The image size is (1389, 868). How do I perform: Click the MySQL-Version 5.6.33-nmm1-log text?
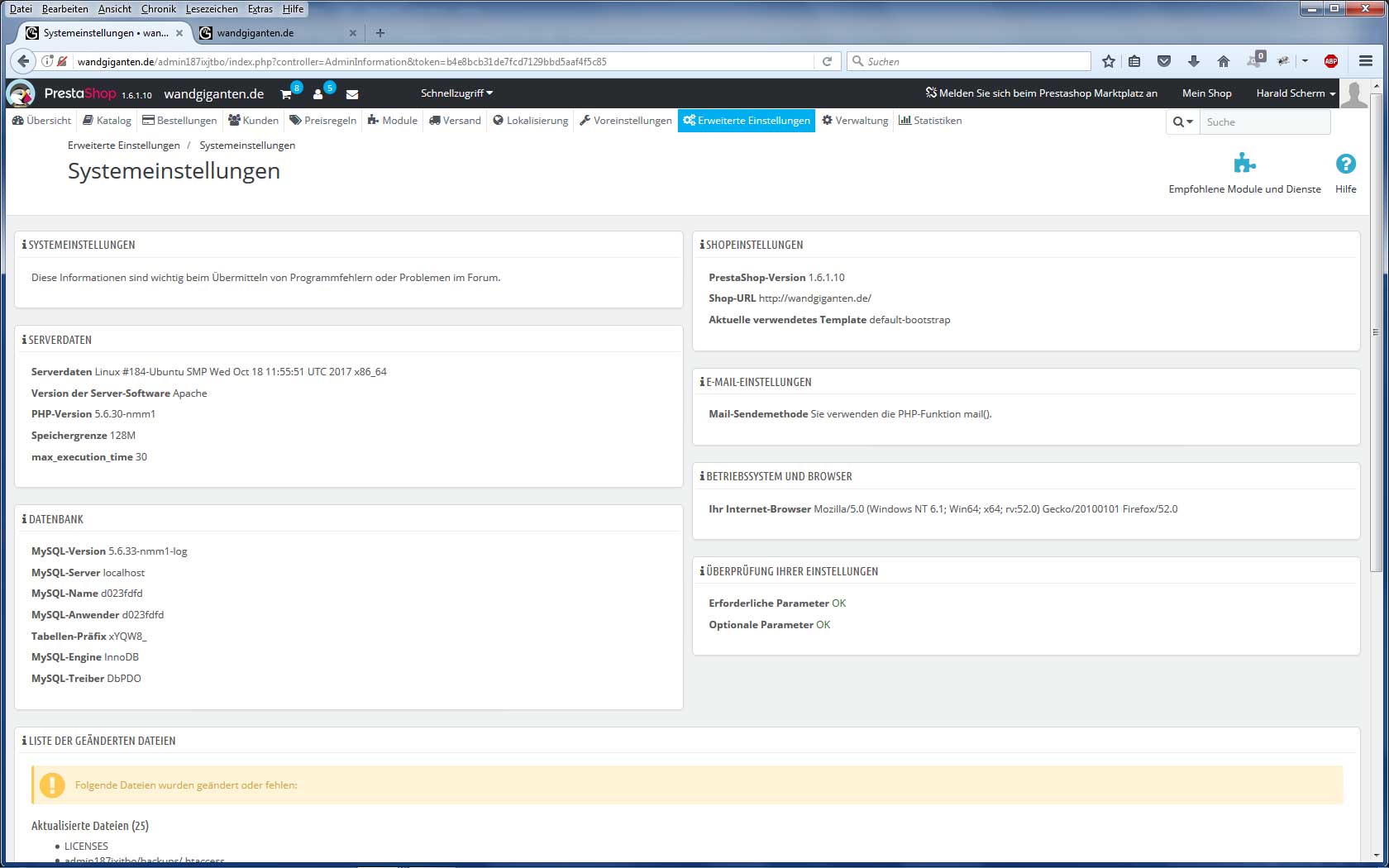[x=109, y=551]
